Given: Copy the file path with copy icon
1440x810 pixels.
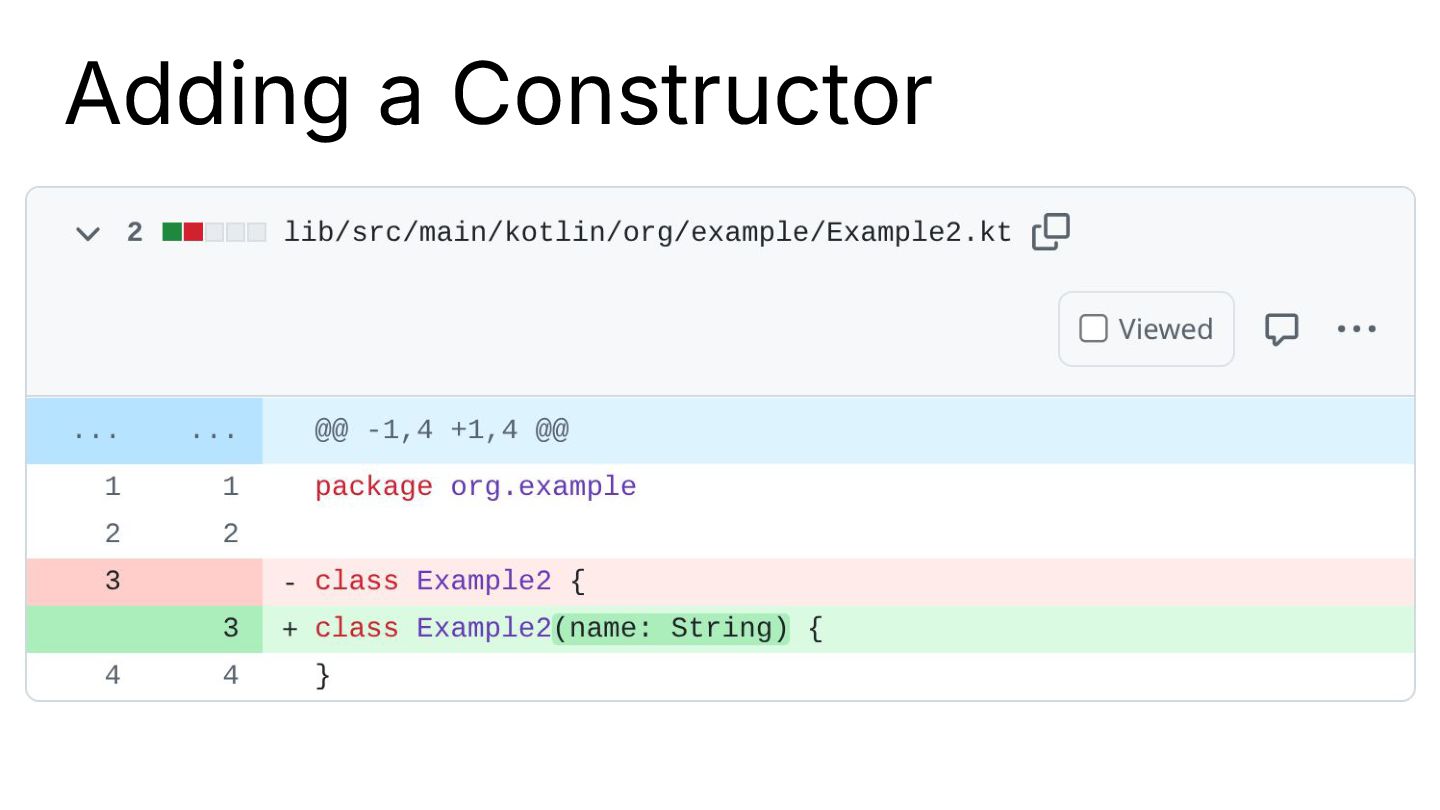Looking at the screenshot, I should [x=1050, y=232].
